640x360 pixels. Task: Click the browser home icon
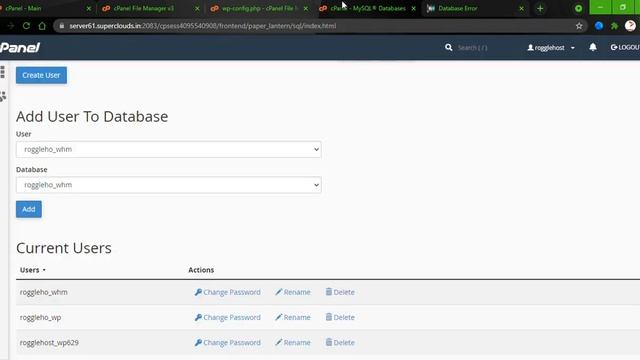[42, 26]
